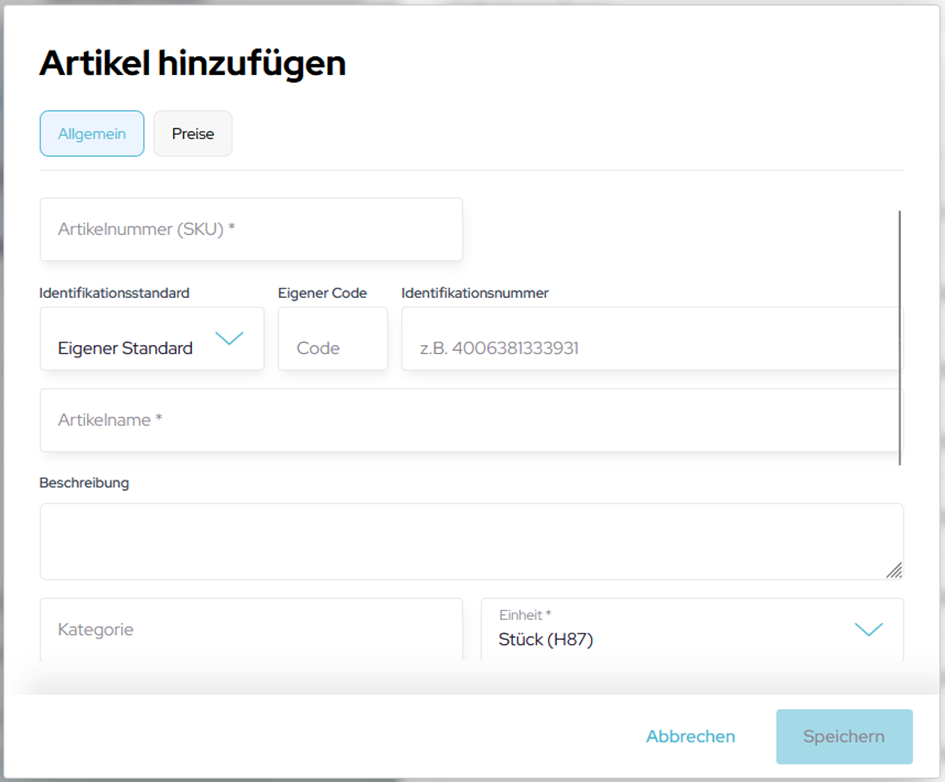Open the Einheit dropdown showing Stück (H87)
The image size is (945, 782).
click(x=670, y=630)
